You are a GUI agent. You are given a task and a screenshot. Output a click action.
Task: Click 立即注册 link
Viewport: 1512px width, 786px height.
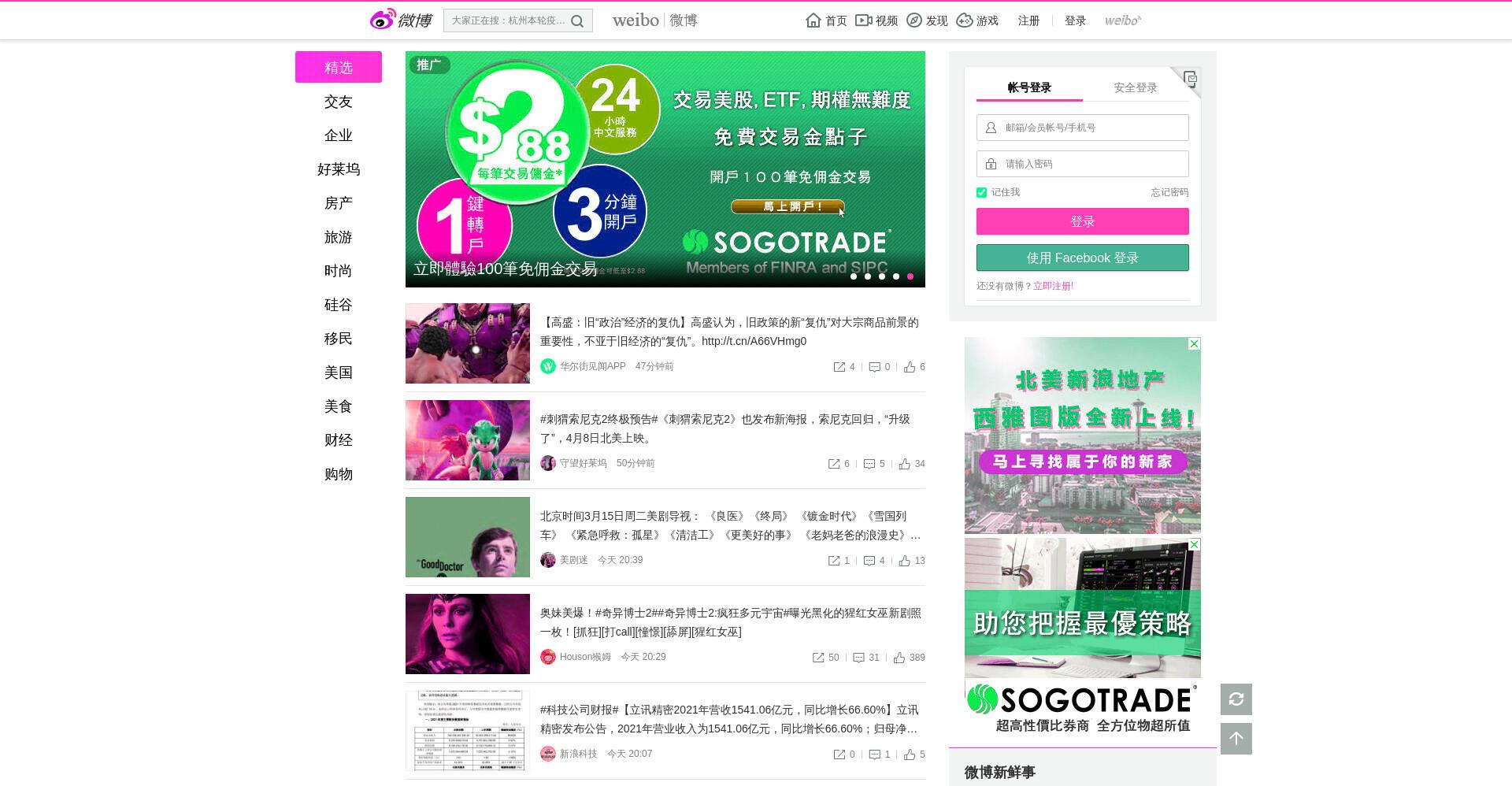tap(1053, 286)
